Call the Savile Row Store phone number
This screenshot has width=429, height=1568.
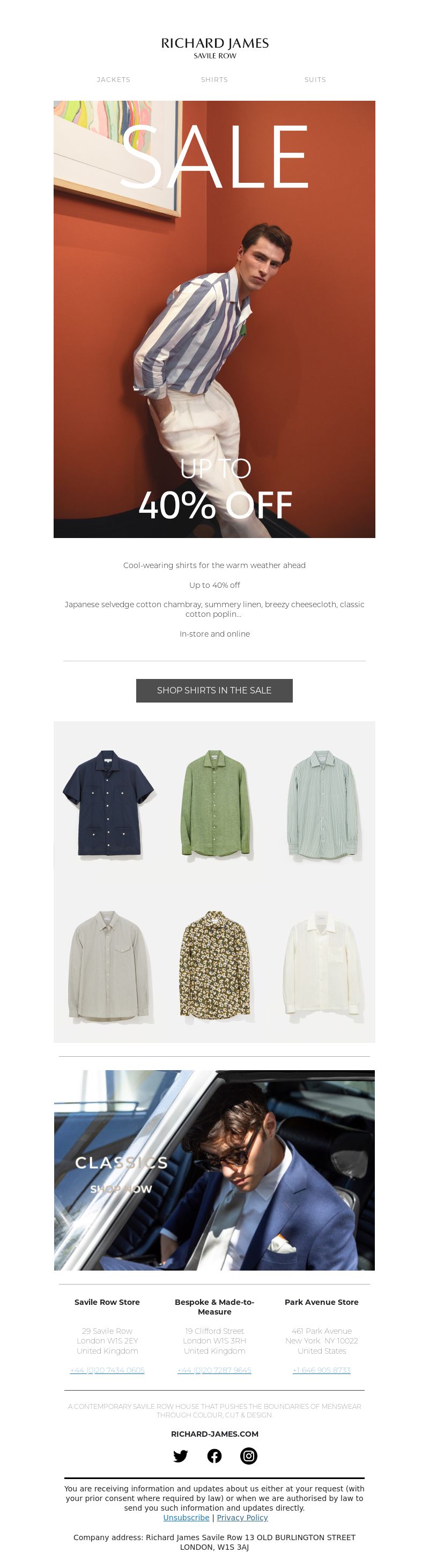click(107, 1370)
